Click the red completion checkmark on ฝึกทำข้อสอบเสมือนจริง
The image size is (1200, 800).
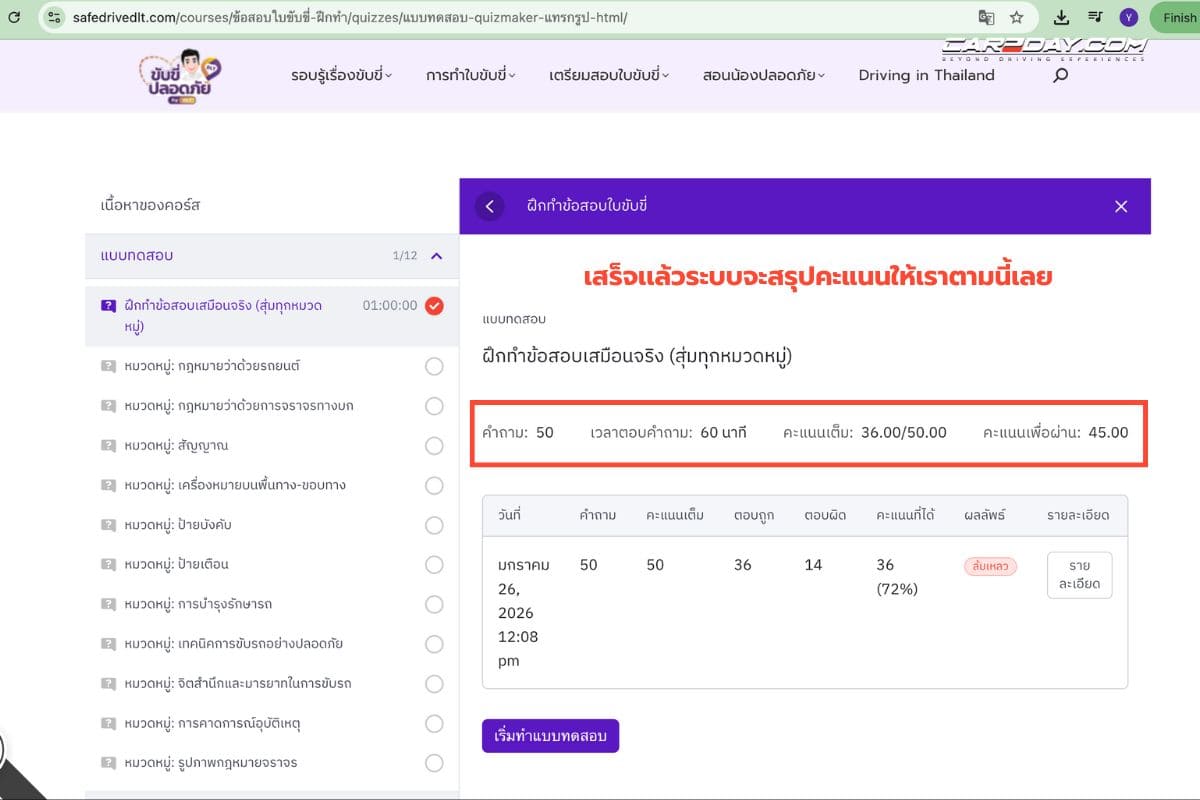(433, 306)
